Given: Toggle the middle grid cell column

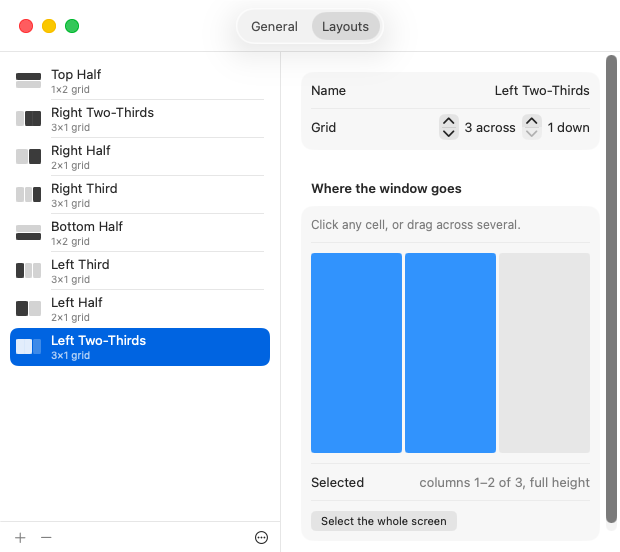Looking at the screenshot, I should [x=450, y=353].
